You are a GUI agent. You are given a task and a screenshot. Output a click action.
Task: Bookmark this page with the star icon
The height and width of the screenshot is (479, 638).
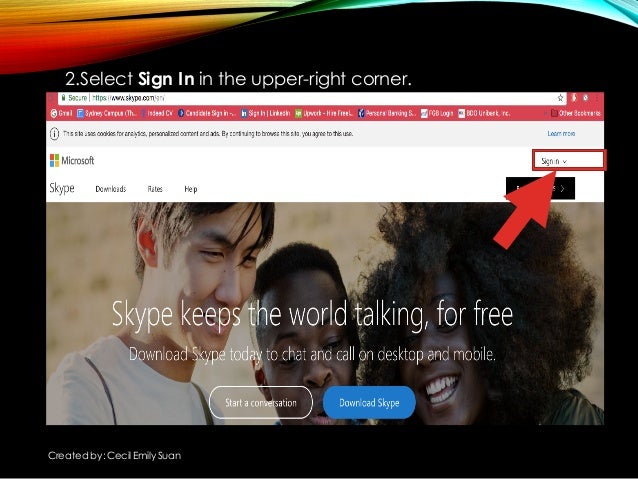click(x=560, y=98)
